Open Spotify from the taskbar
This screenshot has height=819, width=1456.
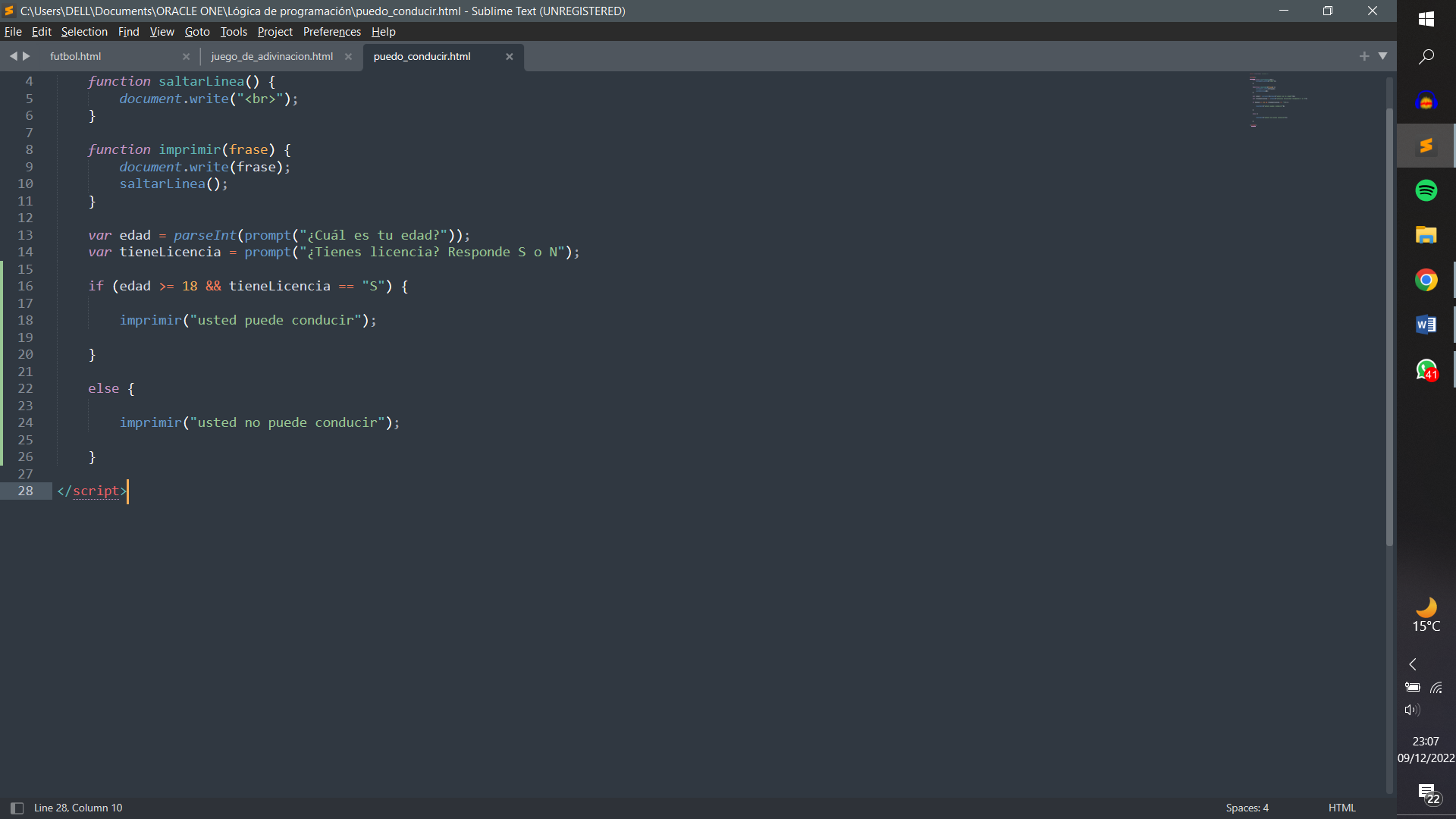click(x=1426, y=190)
